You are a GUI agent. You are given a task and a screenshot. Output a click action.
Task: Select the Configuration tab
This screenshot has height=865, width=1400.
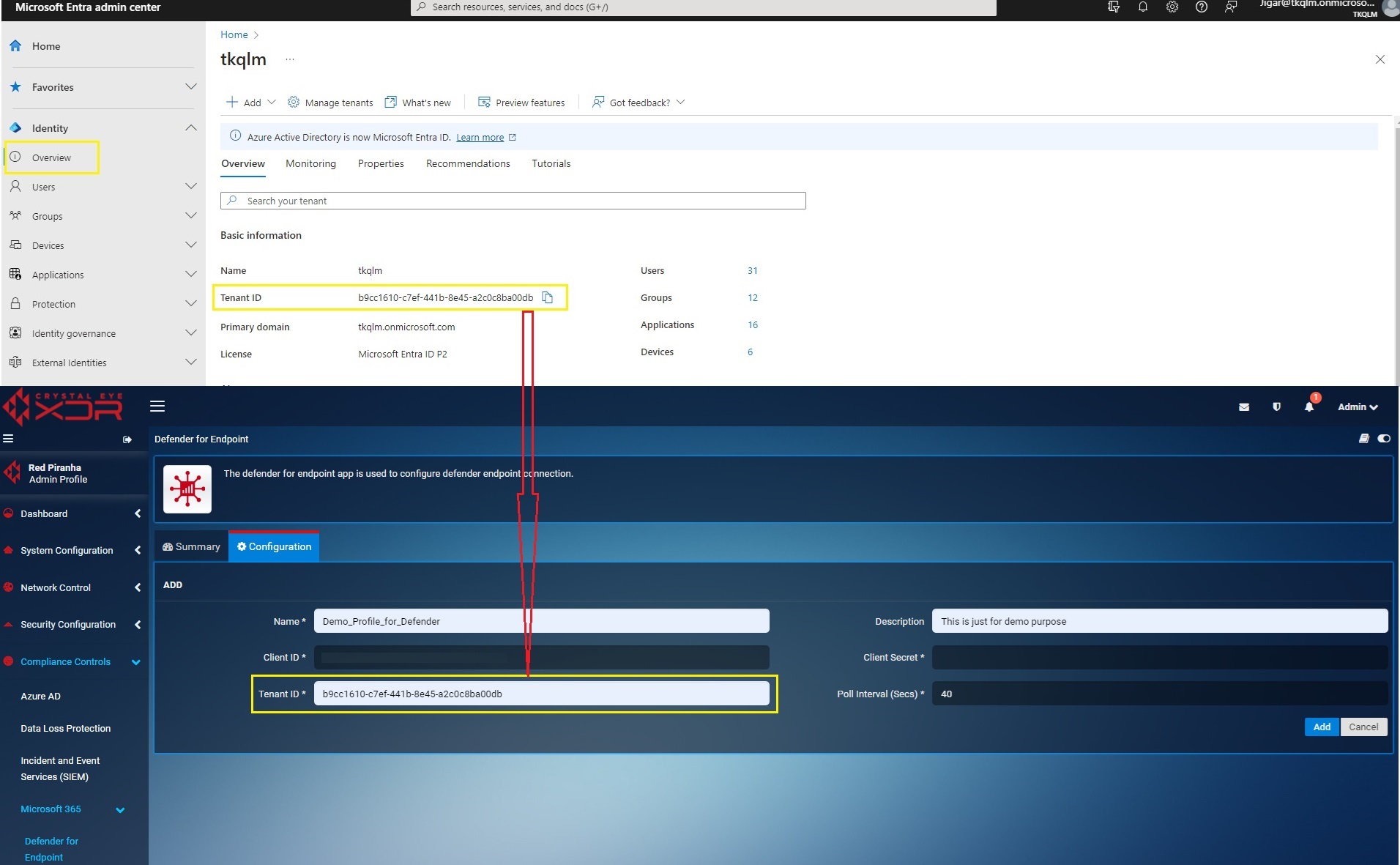point(274,546)
